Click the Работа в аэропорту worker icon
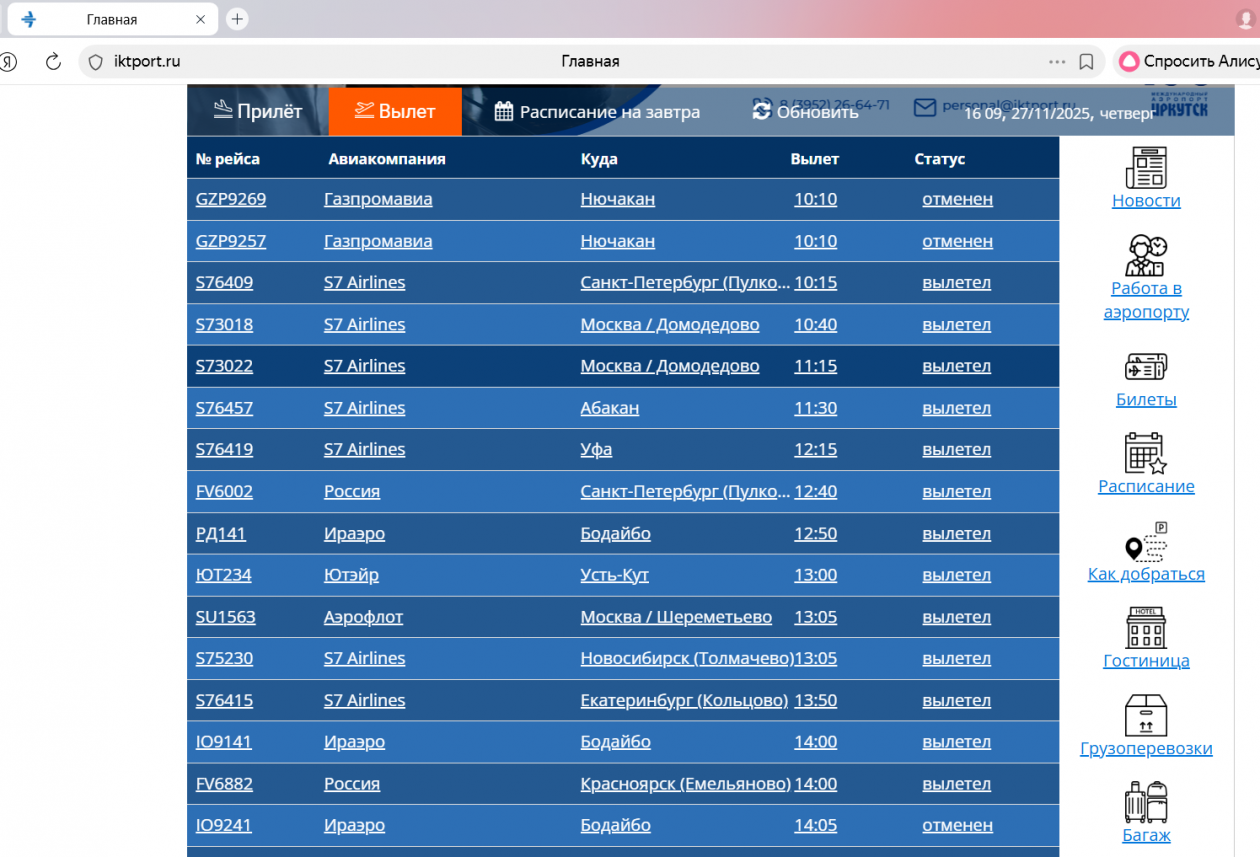 pos(1146,255)
